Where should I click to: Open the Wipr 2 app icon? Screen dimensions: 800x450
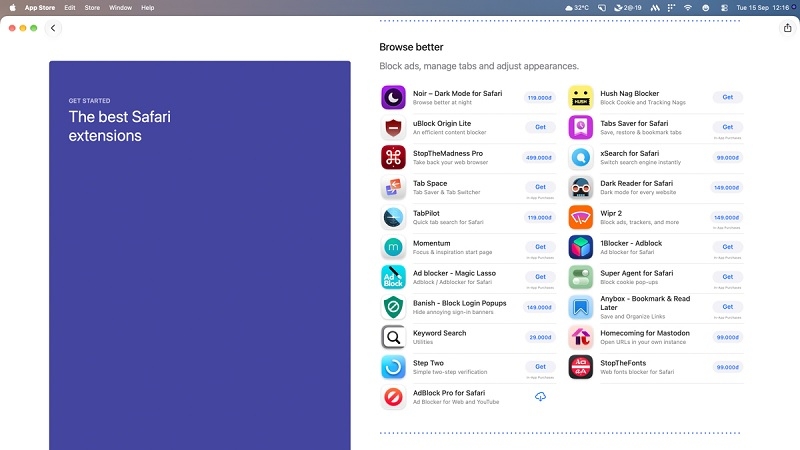[x=581, y=217]
